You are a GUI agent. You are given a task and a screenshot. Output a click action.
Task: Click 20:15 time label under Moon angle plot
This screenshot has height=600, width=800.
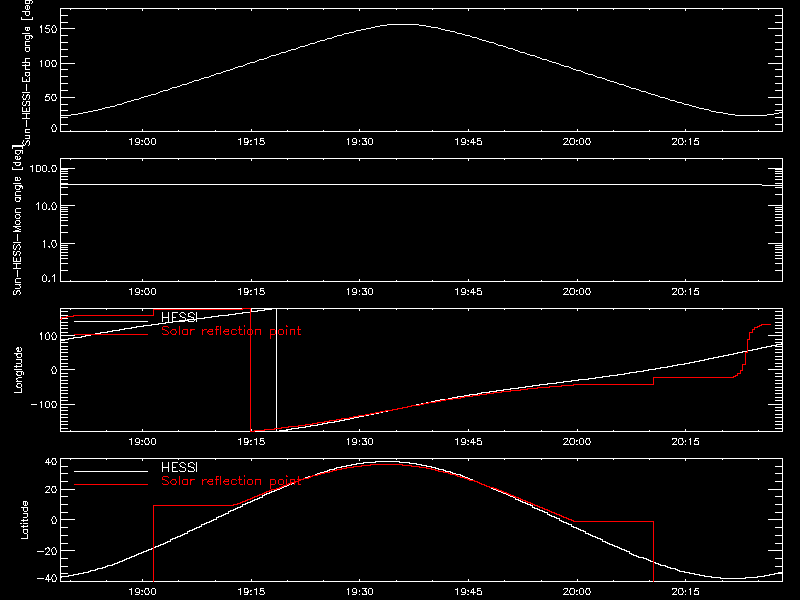click(686, 292)
